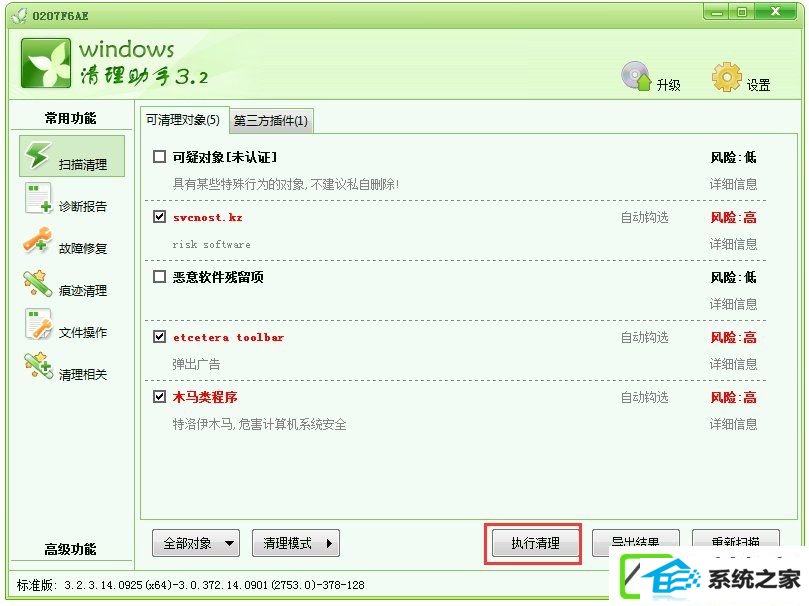Enable the 恶意软件残留项 checkbox
This screenshot has height=606, width=809.
point(159,277)
